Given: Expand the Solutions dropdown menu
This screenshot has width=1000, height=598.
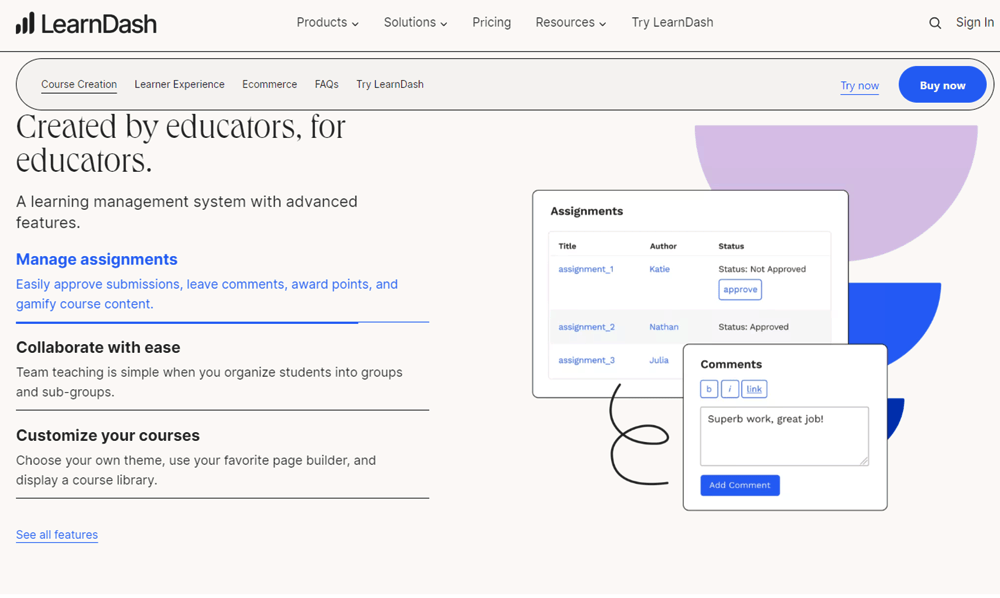Looking at the screenshot, I should [415, 22].
